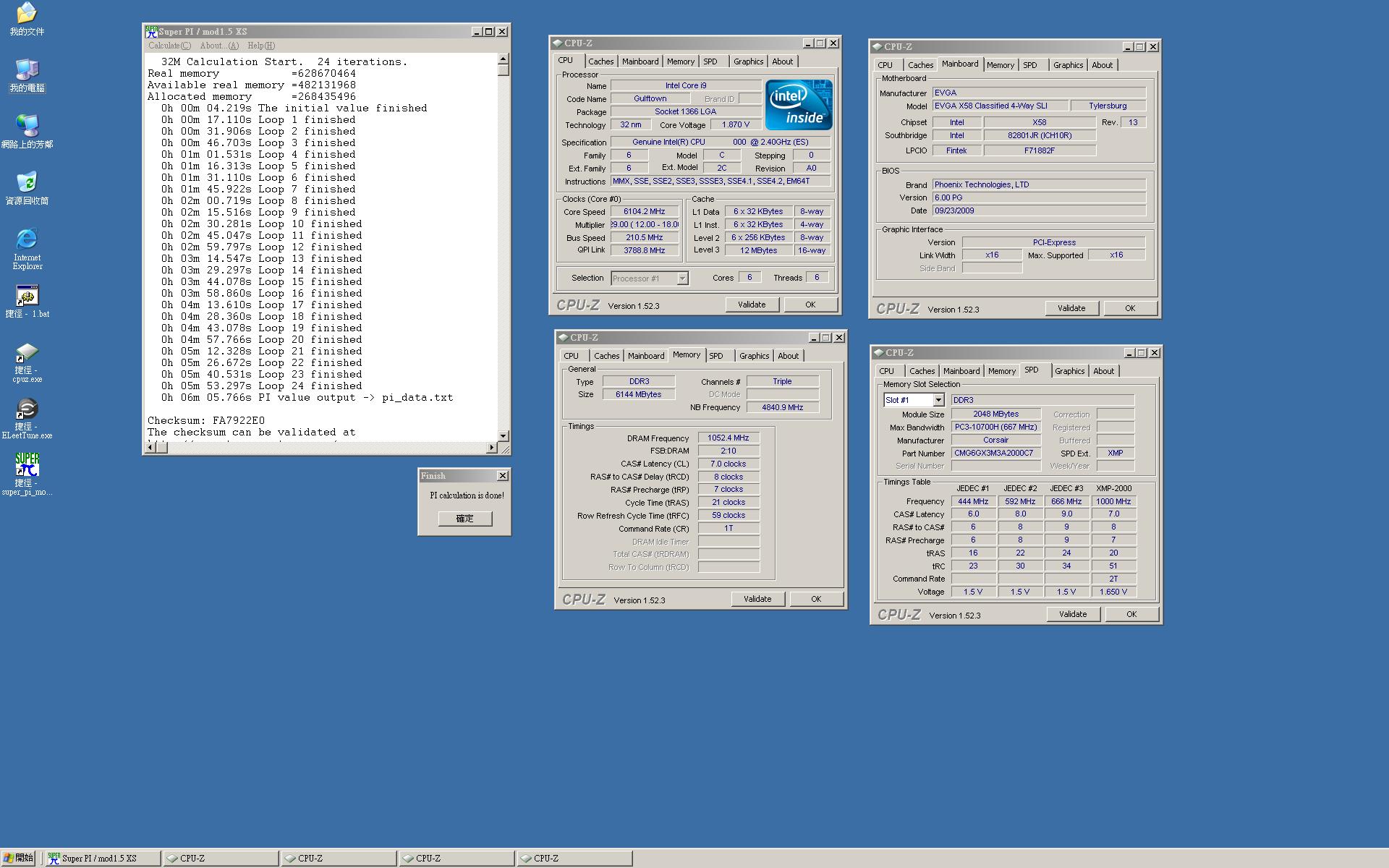Open the 資源回收筒 recycle bin icon

point(27,188)
